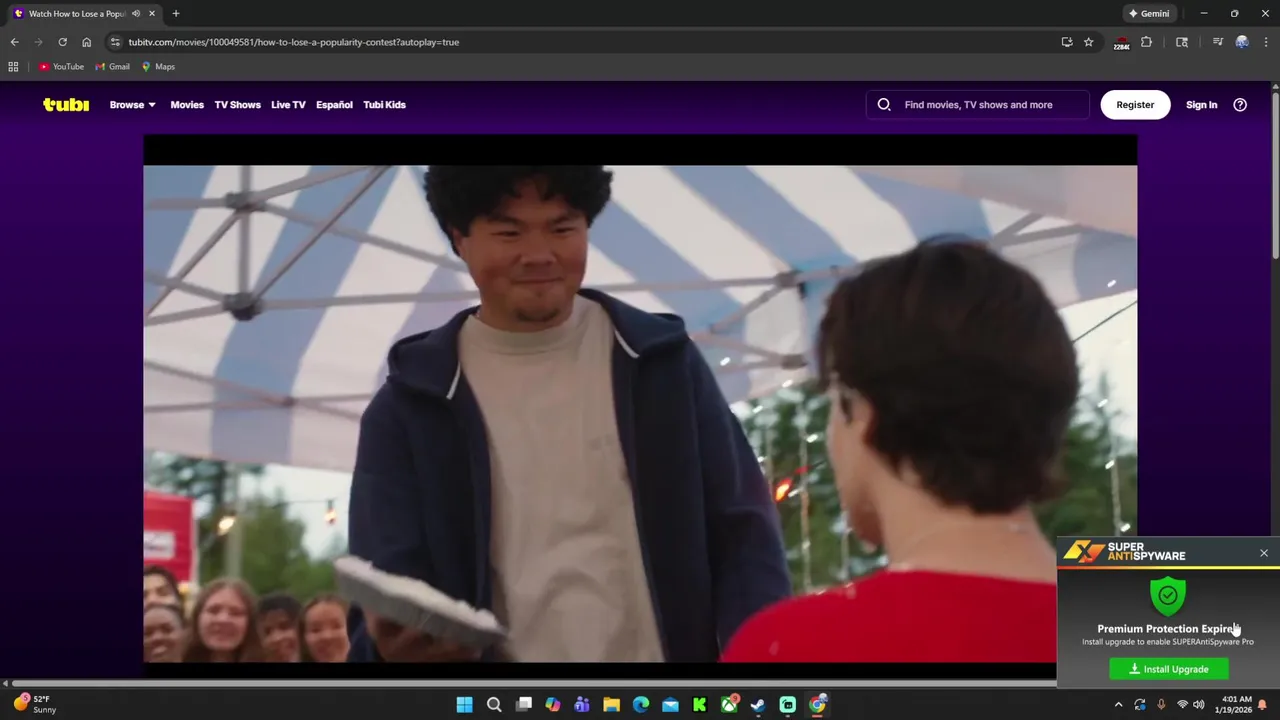Close the Tubi movie tab

pos(152,14)
